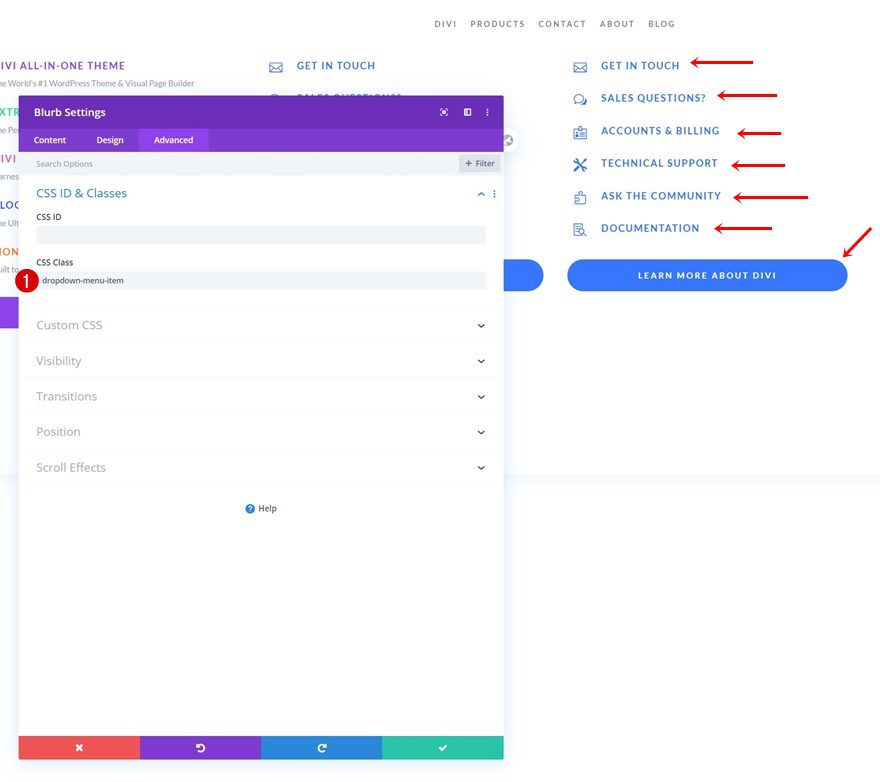Click the envelope icon beside Get In Touch
This screenshot has width=880, height=782.
(580, 66)
